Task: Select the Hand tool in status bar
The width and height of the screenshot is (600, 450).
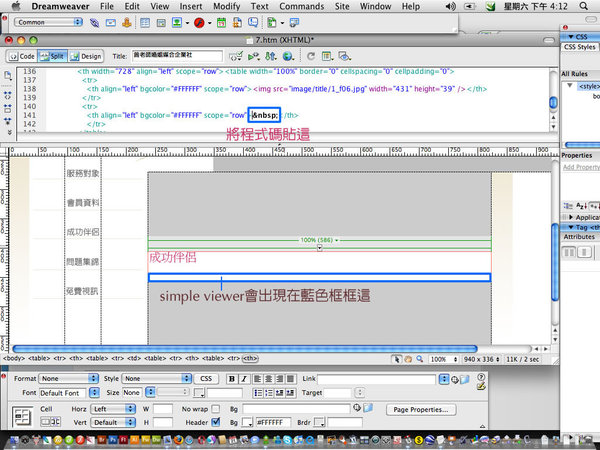Action: (x=408, y=359)
